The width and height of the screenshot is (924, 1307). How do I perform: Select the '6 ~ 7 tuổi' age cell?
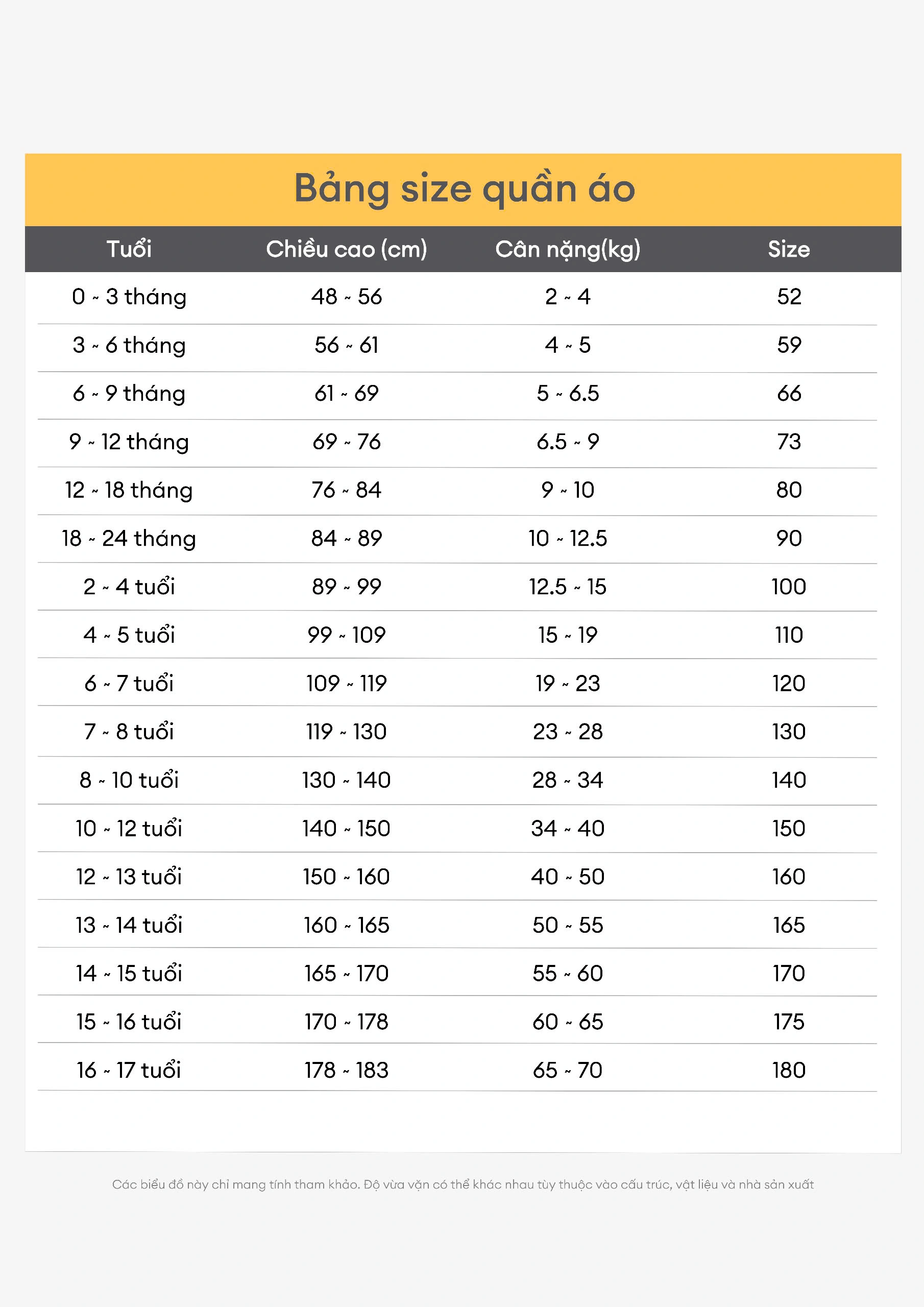(x=129, y=684)
